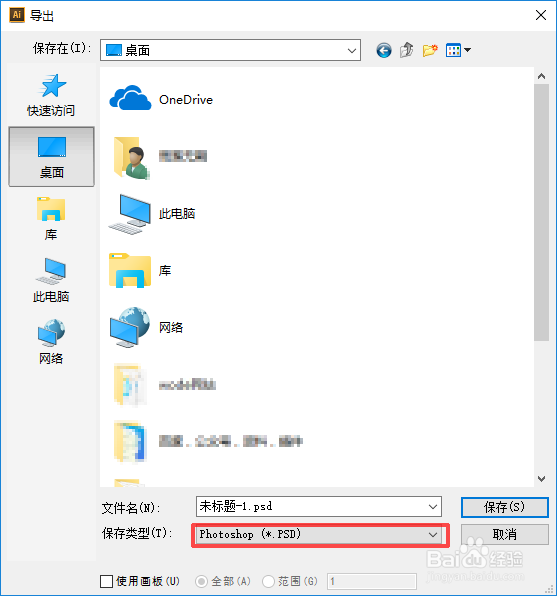This screenshot has width=557, height=596.
Task: Open the 文件名 dropdown arrow
Action: 433,507
